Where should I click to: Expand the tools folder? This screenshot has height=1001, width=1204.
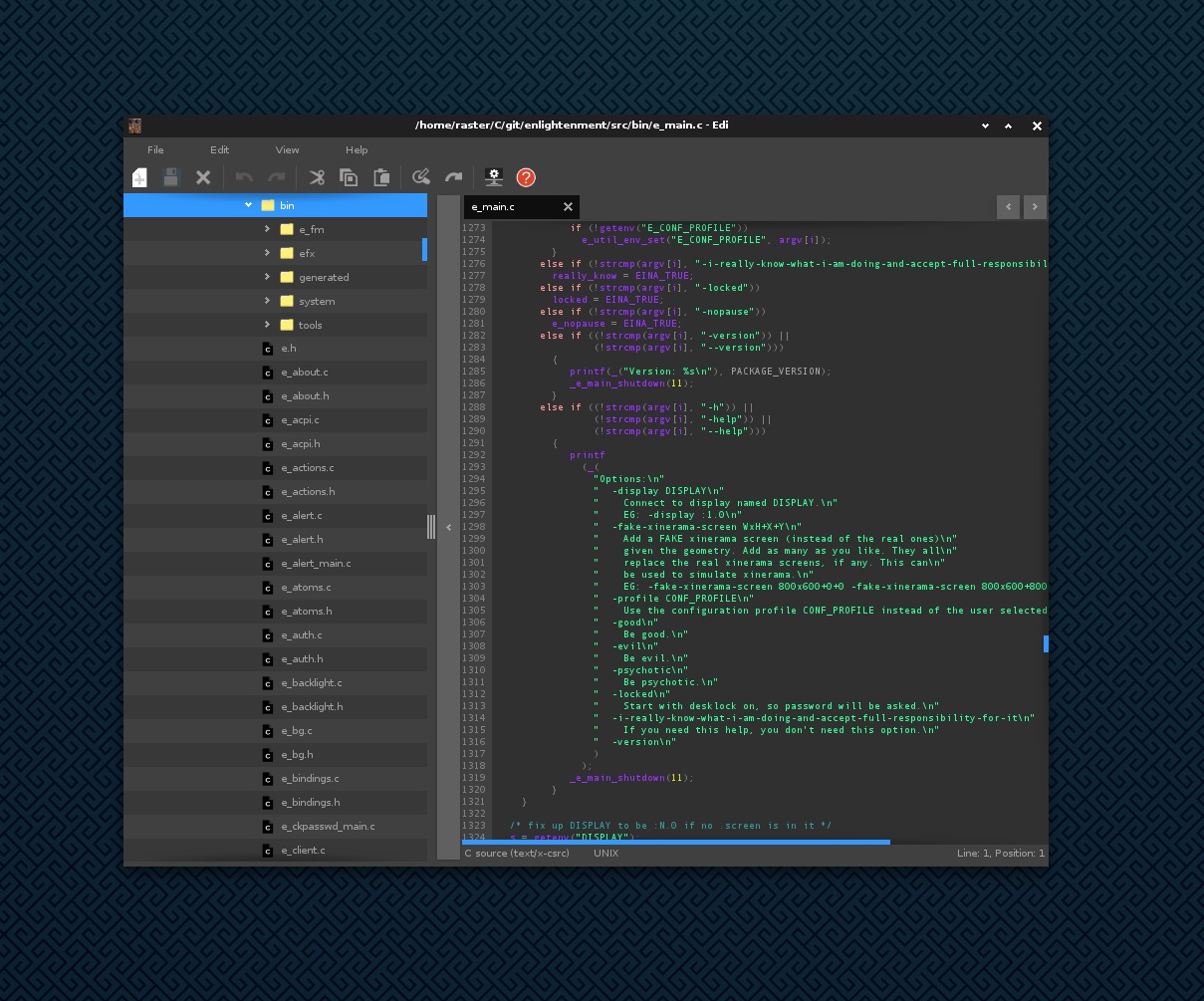(267, 325)
